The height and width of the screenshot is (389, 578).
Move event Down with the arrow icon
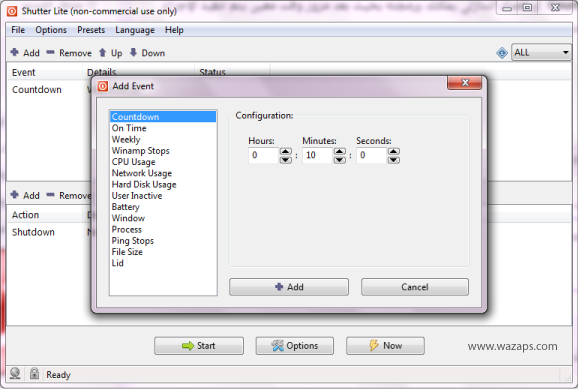[x=133, y=52]
